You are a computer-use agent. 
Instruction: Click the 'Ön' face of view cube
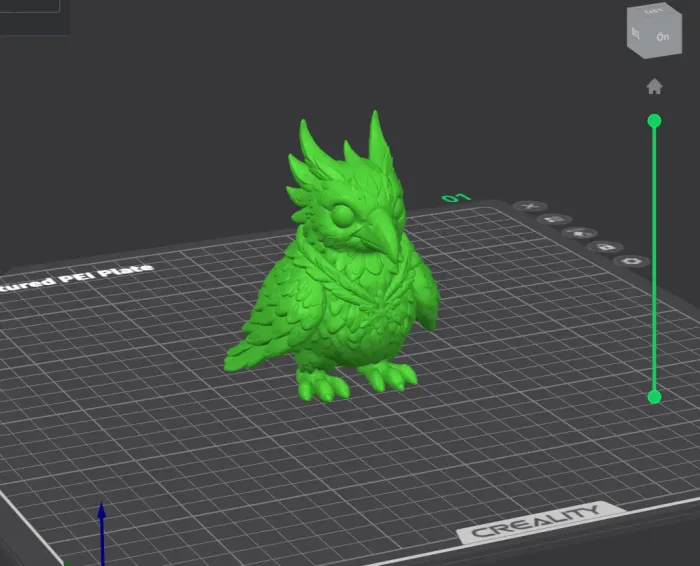[663, 37]
